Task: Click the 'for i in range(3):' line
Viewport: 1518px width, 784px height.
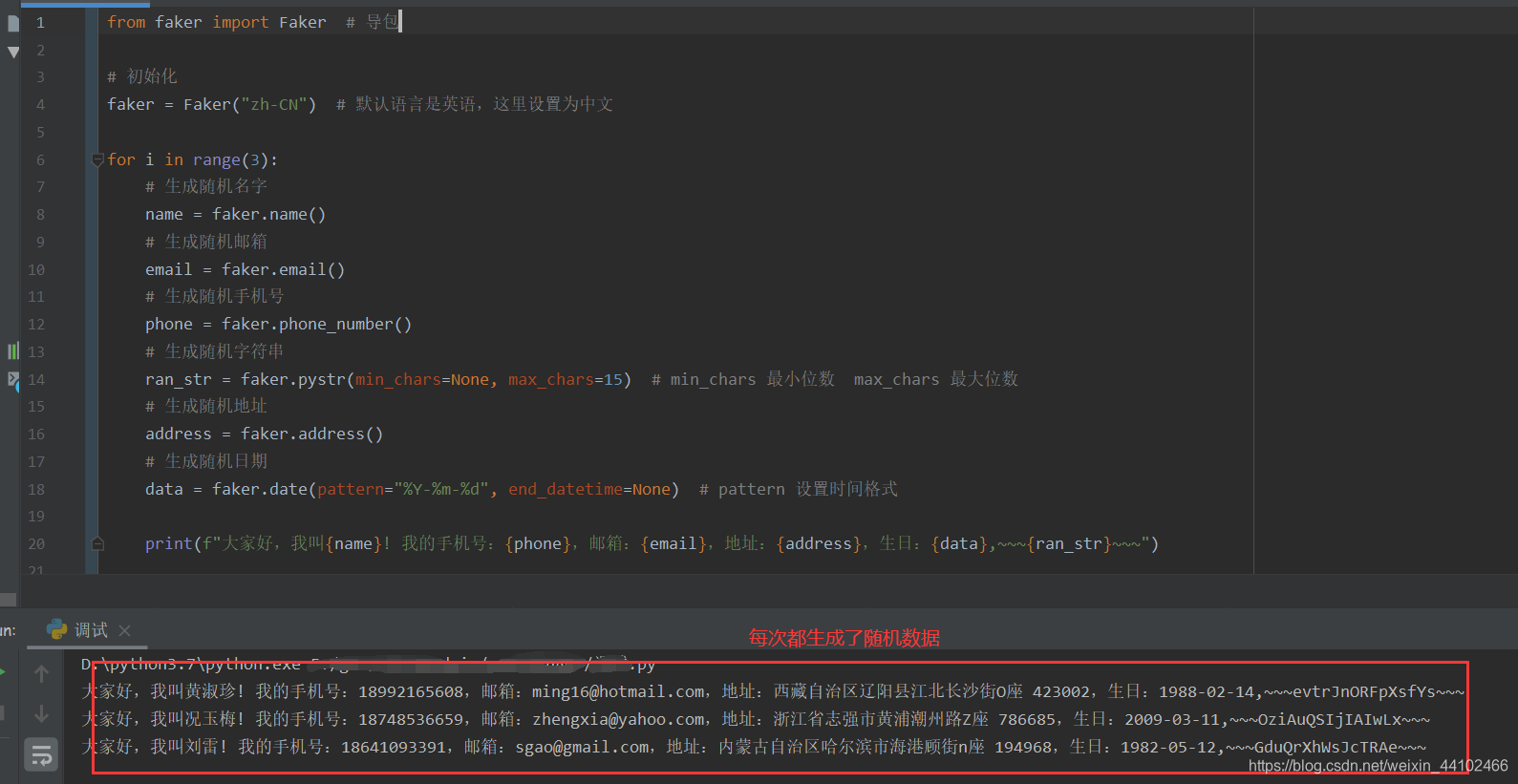Action: coord(192,159)
